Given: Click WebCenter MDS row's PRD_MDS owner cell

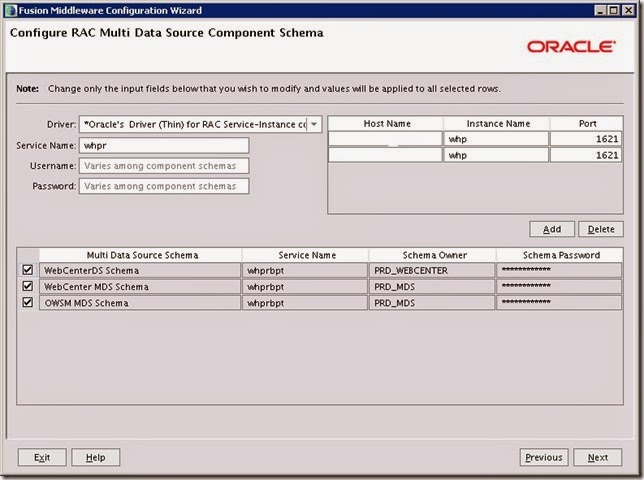Looking at the screenshot, I should point(432,286).
